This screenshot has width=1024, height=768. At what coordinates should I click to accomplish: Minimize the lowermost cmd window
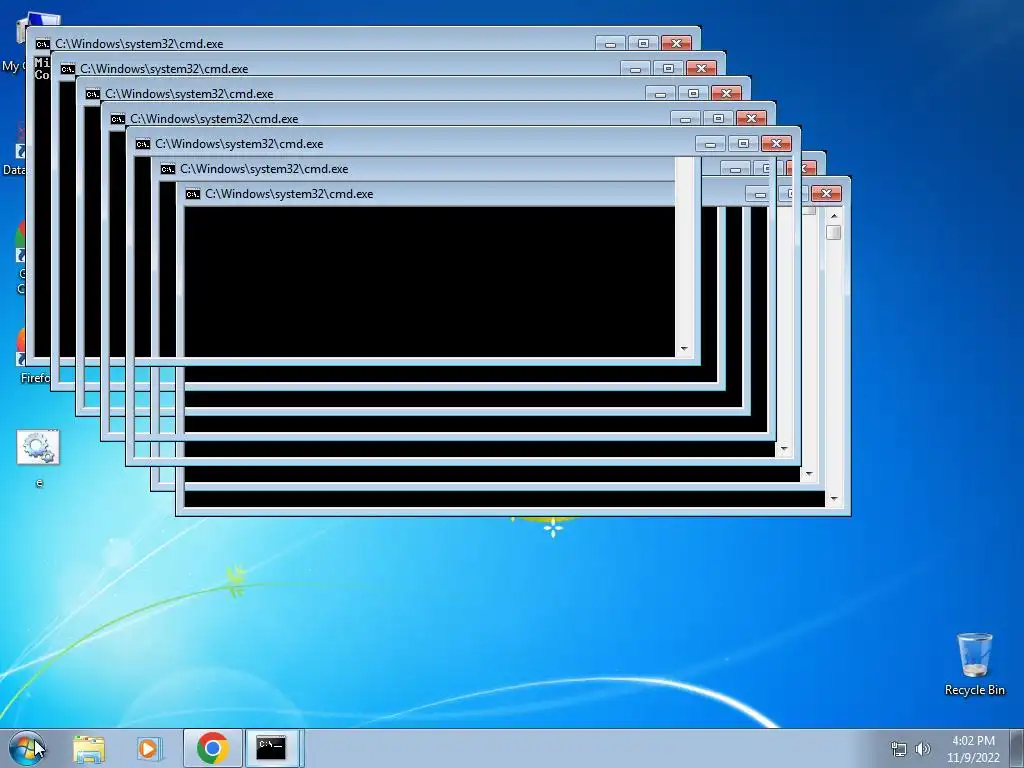760,194
